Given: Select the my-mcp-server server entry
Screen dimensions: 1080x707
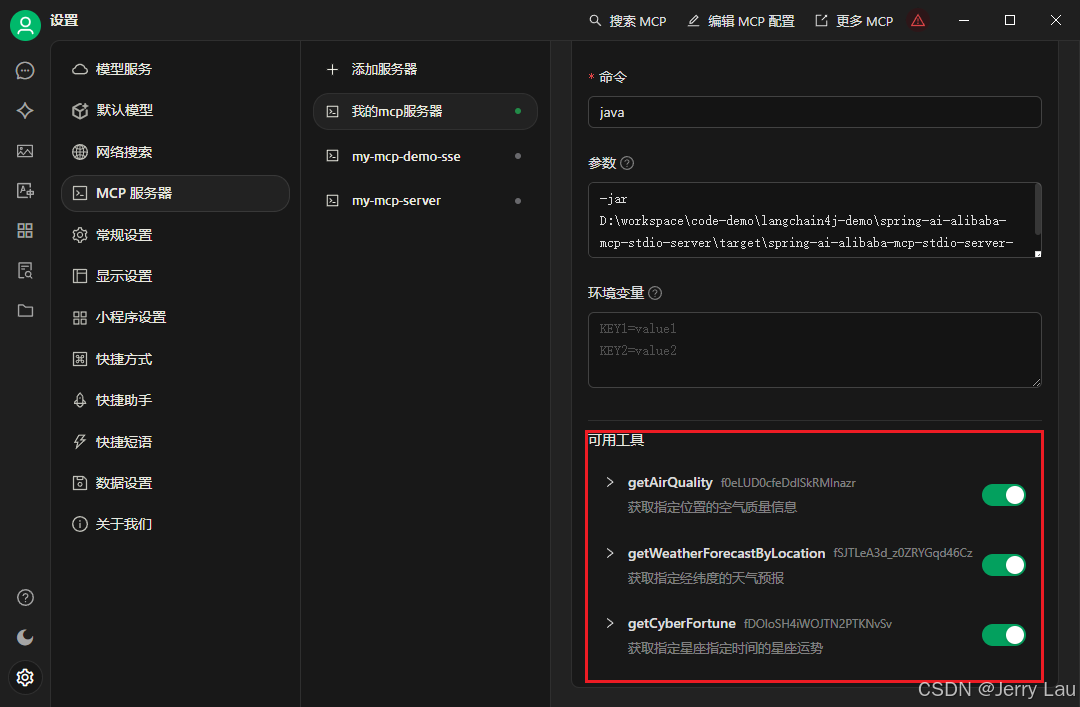Looking at the screenshot, I should (425, 201).
